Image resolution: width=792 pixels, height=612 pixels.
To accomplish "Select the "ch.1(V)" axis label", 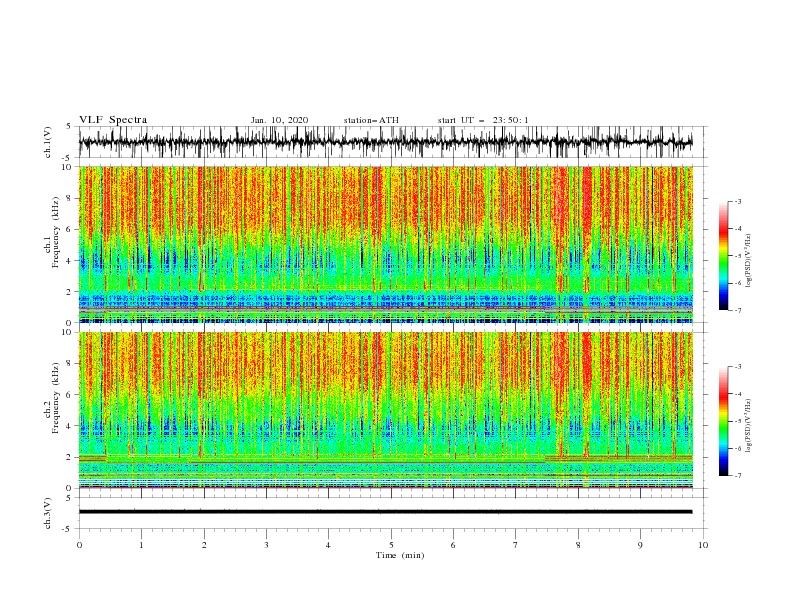I will [48, 142].
